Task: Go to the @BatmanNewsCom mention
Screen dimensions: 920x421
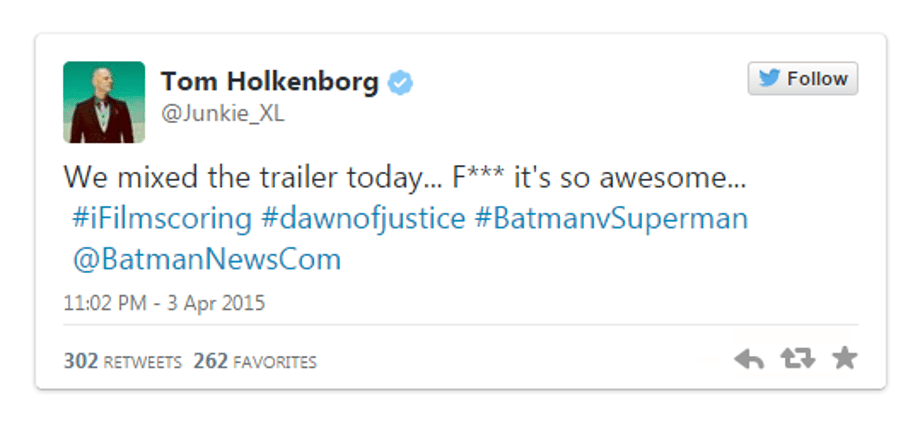Action: click(x=207, y=260)
